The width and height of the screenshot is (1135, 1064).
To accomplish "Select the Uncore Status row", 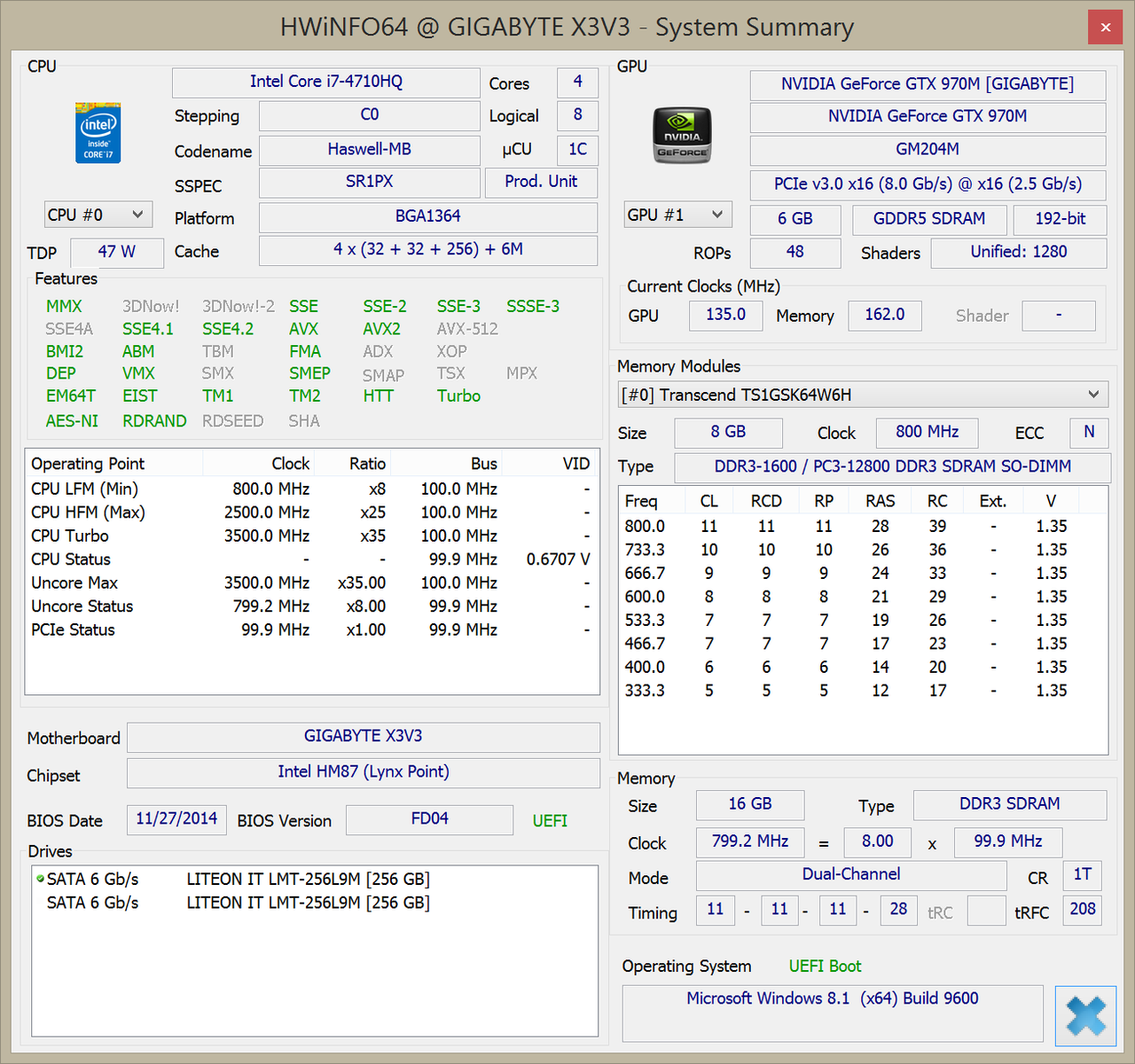I will pos(312,606).
